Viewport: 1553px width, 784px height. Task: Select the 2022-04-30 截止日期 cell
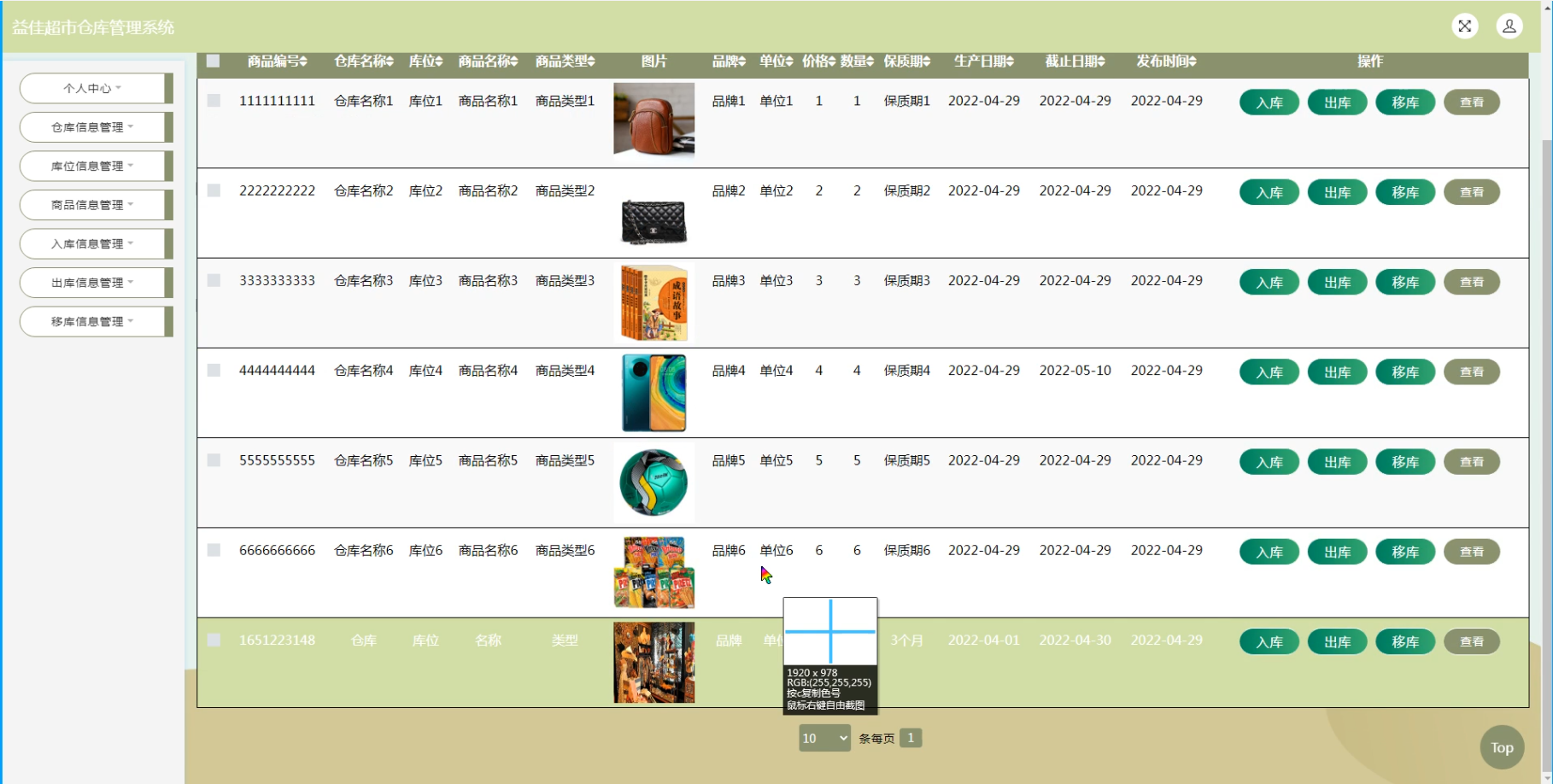pos(1075,640)
